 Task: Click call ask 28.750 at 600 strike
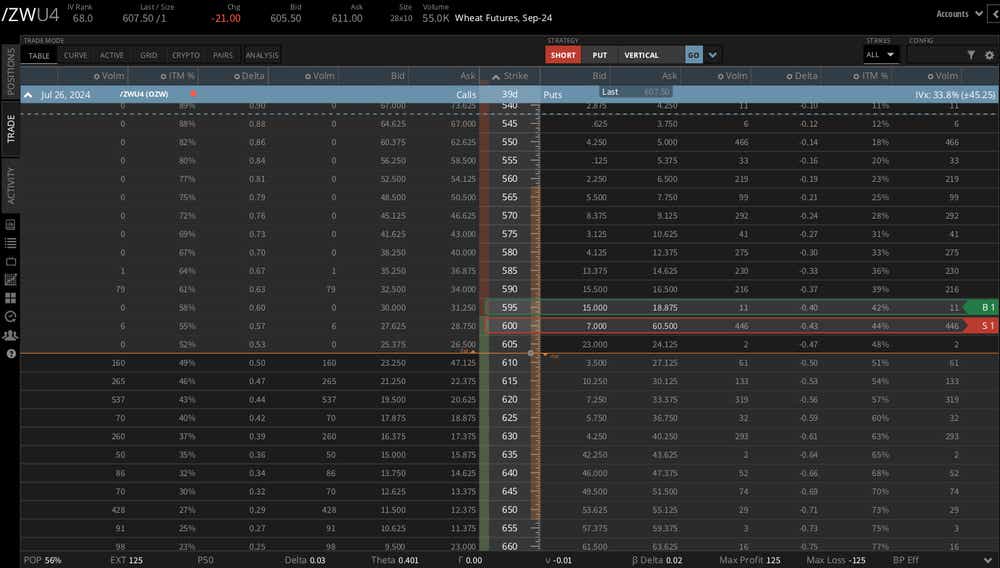463,326
